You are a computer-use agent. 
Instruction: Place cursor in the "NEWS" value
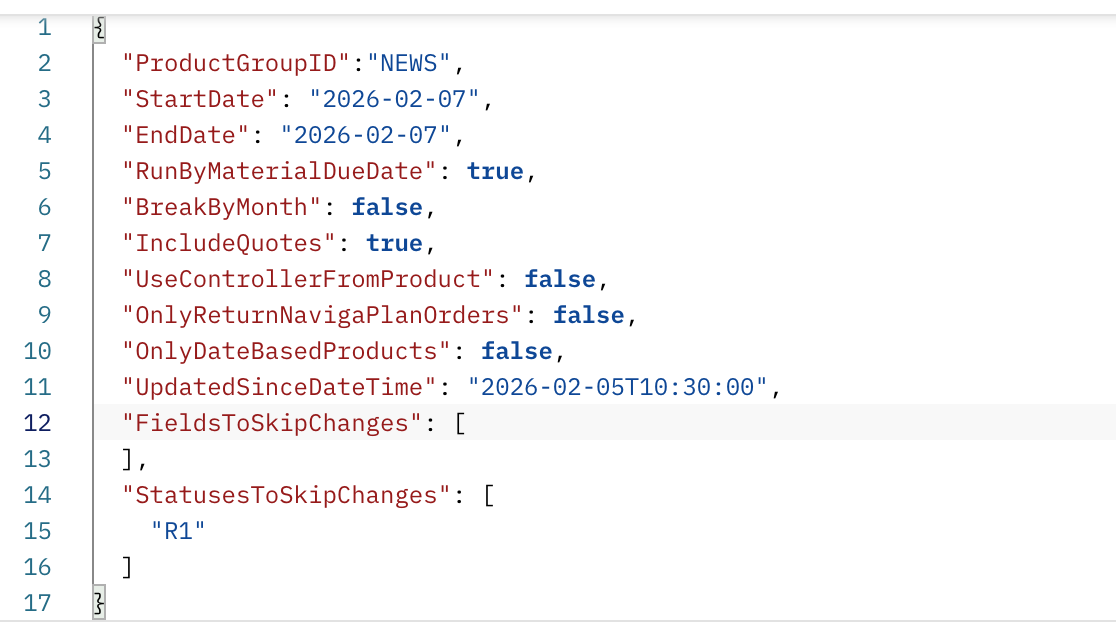[410, 64]
